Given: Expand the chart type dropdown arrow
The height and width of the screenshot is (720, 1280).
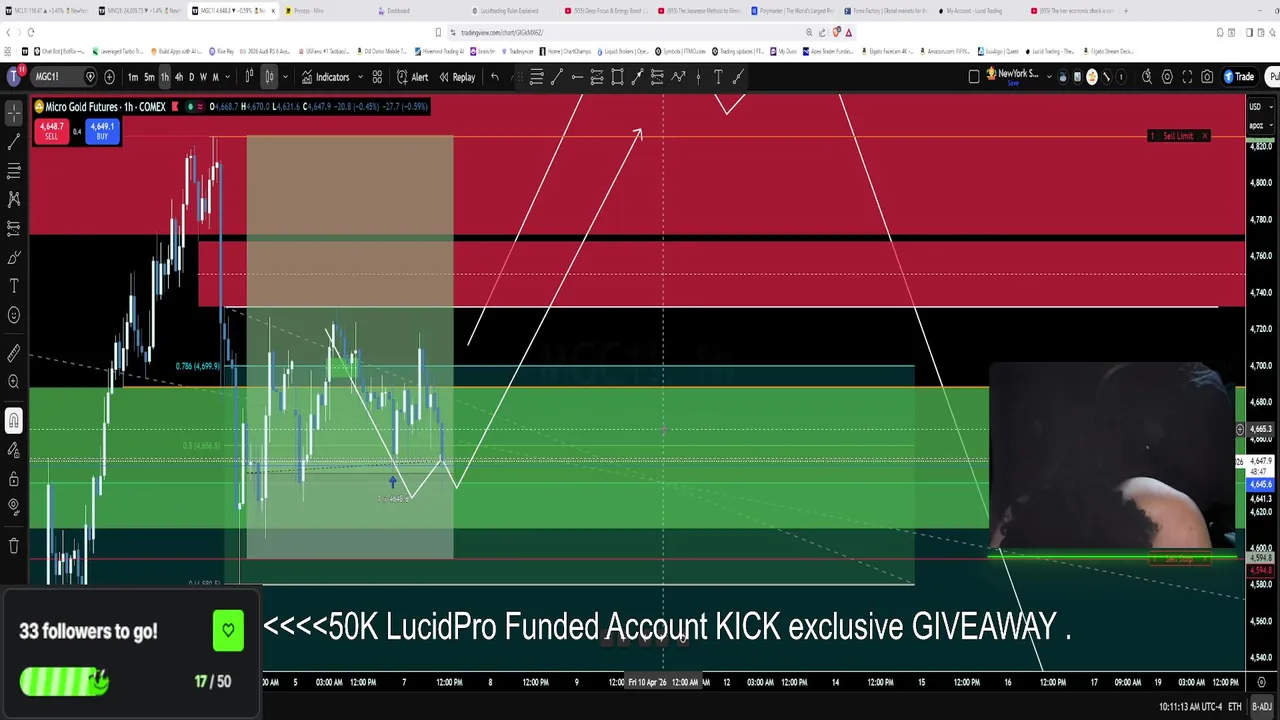Looking at the screenshot, I should tap(285, 77).
